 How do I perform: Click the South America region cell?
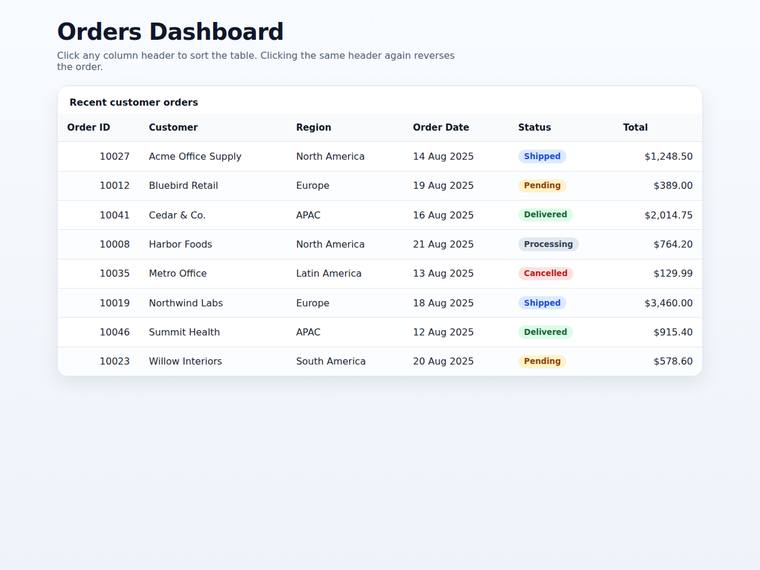click(345, 361)
